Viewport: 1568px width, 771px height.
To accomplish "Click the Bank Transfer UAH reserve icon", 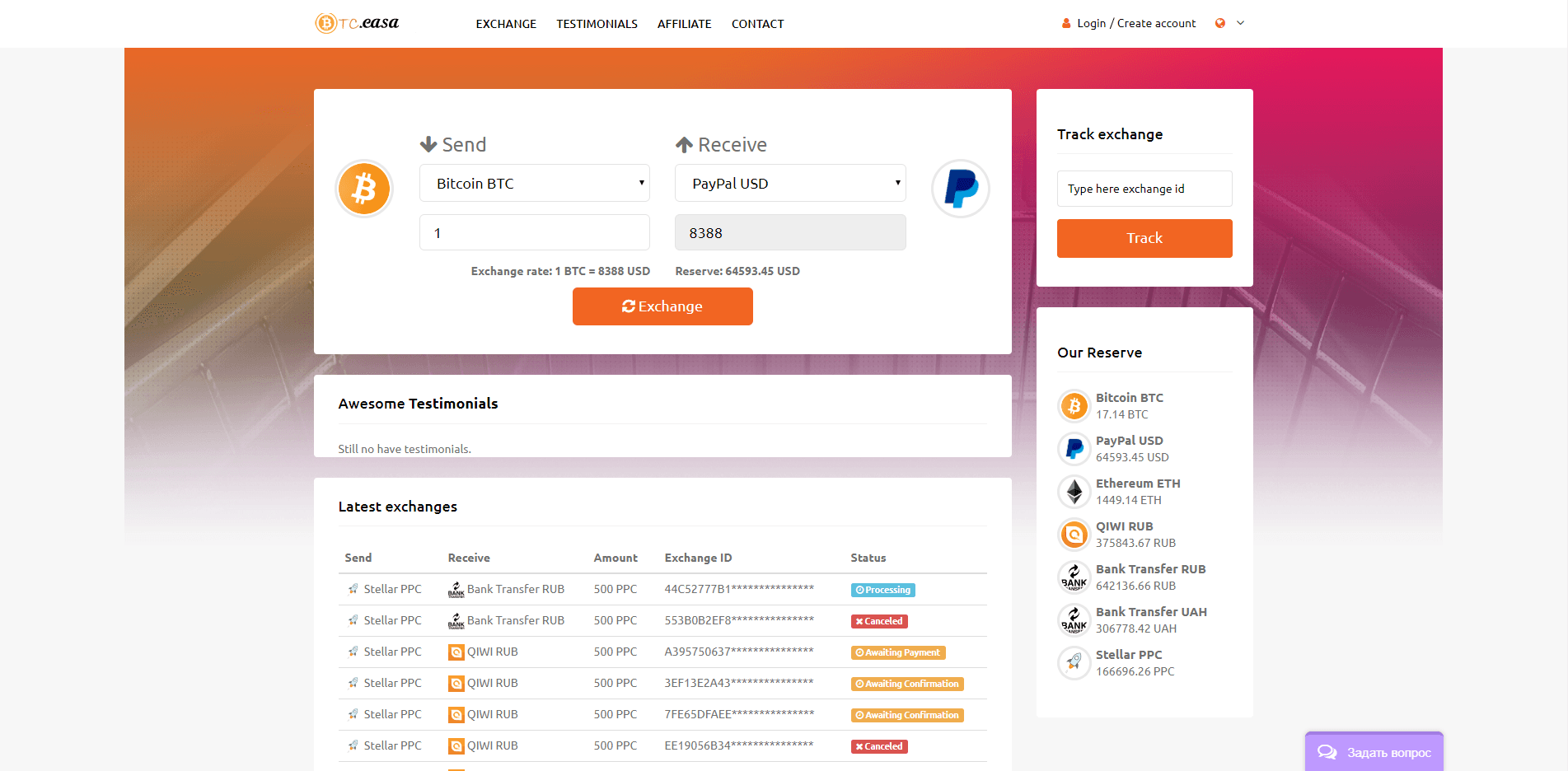I will point(1074,619).
